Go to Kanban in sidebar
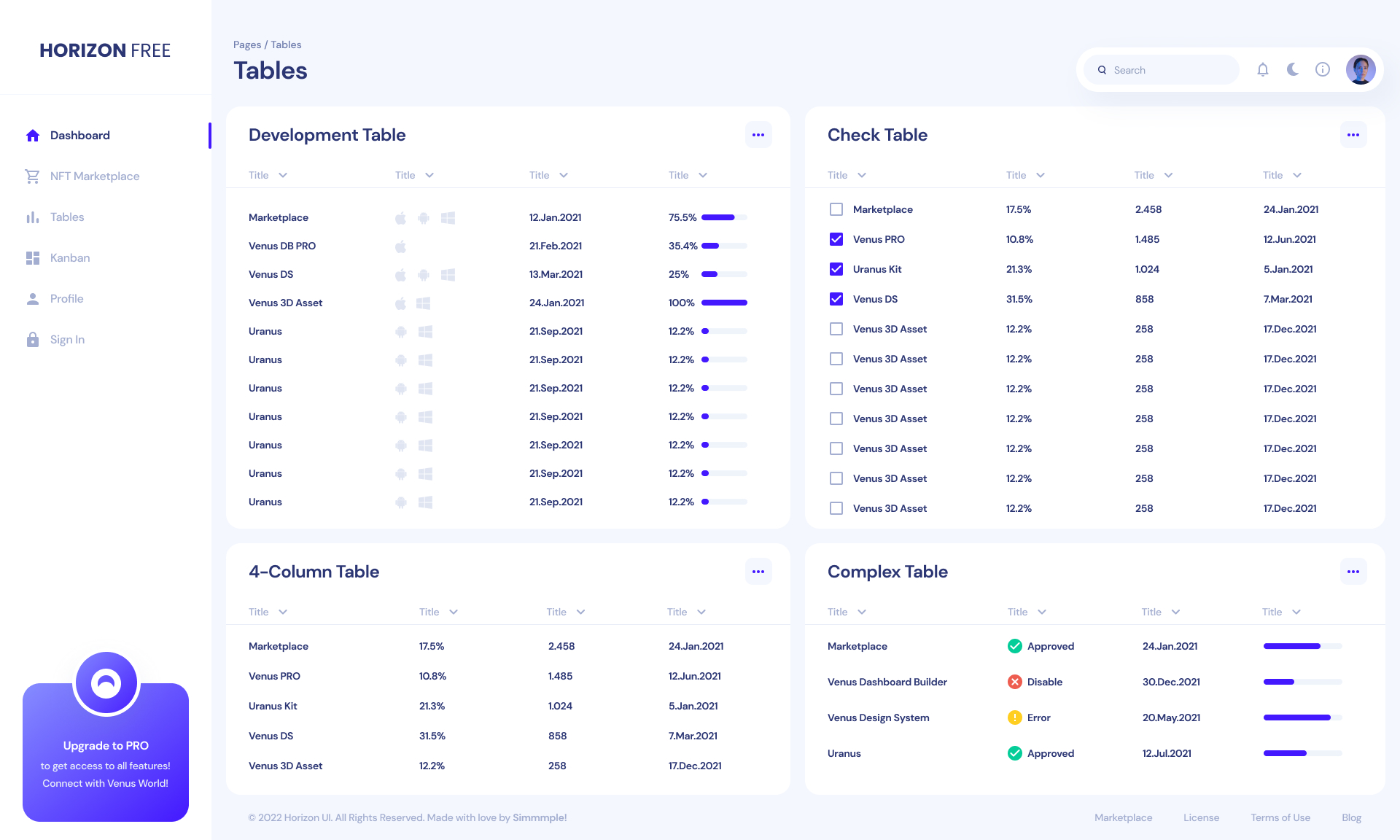 [70, 258]
